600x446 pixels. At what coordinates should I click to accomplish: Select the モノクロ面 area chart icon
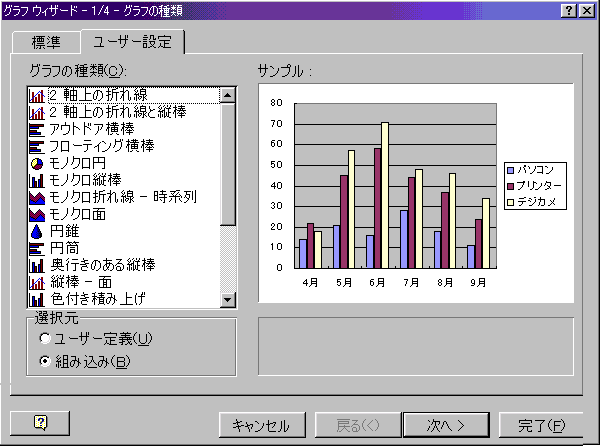37,214
